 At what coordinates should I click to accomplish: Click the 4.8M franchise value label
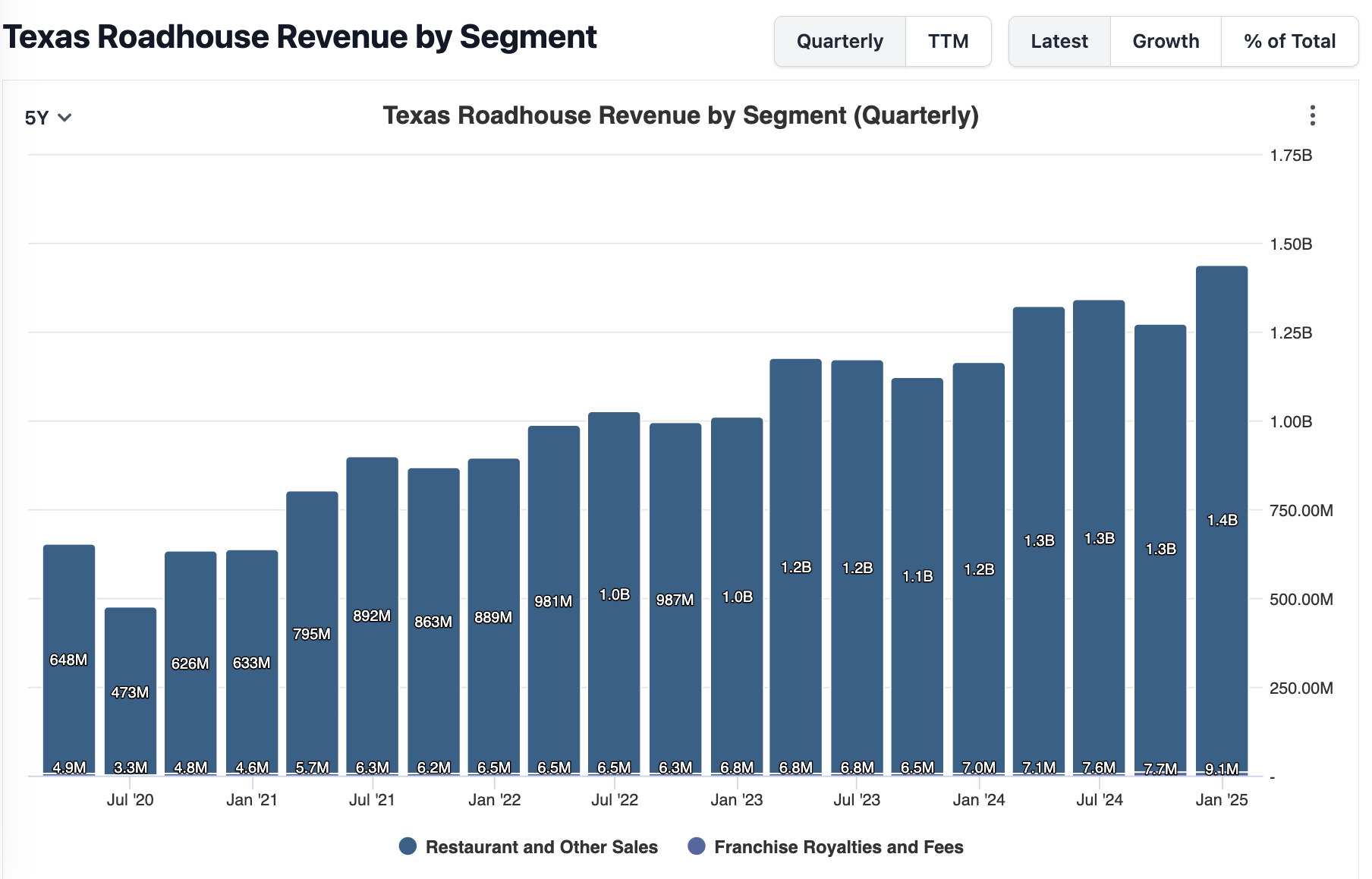190,767
